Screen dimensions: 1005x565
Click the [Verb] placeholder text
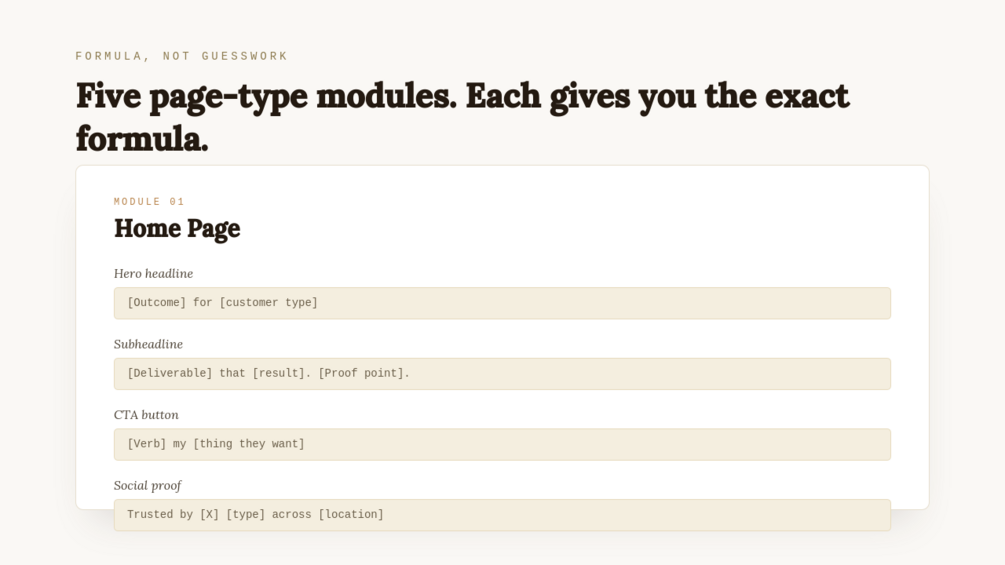[147, 443]
